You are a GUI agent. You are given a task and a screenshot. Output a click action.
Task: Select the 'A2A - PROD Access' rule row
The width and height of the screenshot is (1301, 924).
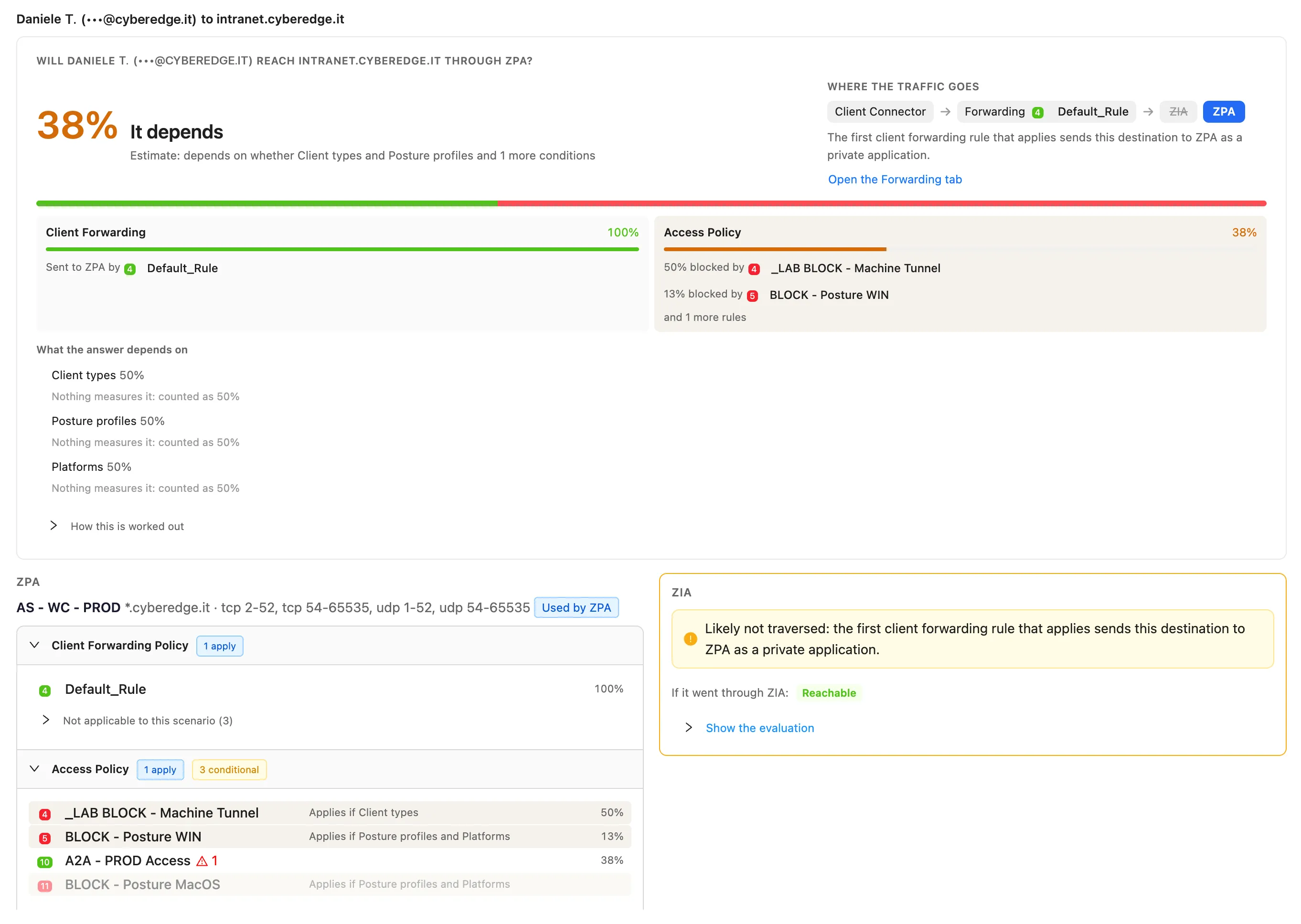click(x=330, y=861)
